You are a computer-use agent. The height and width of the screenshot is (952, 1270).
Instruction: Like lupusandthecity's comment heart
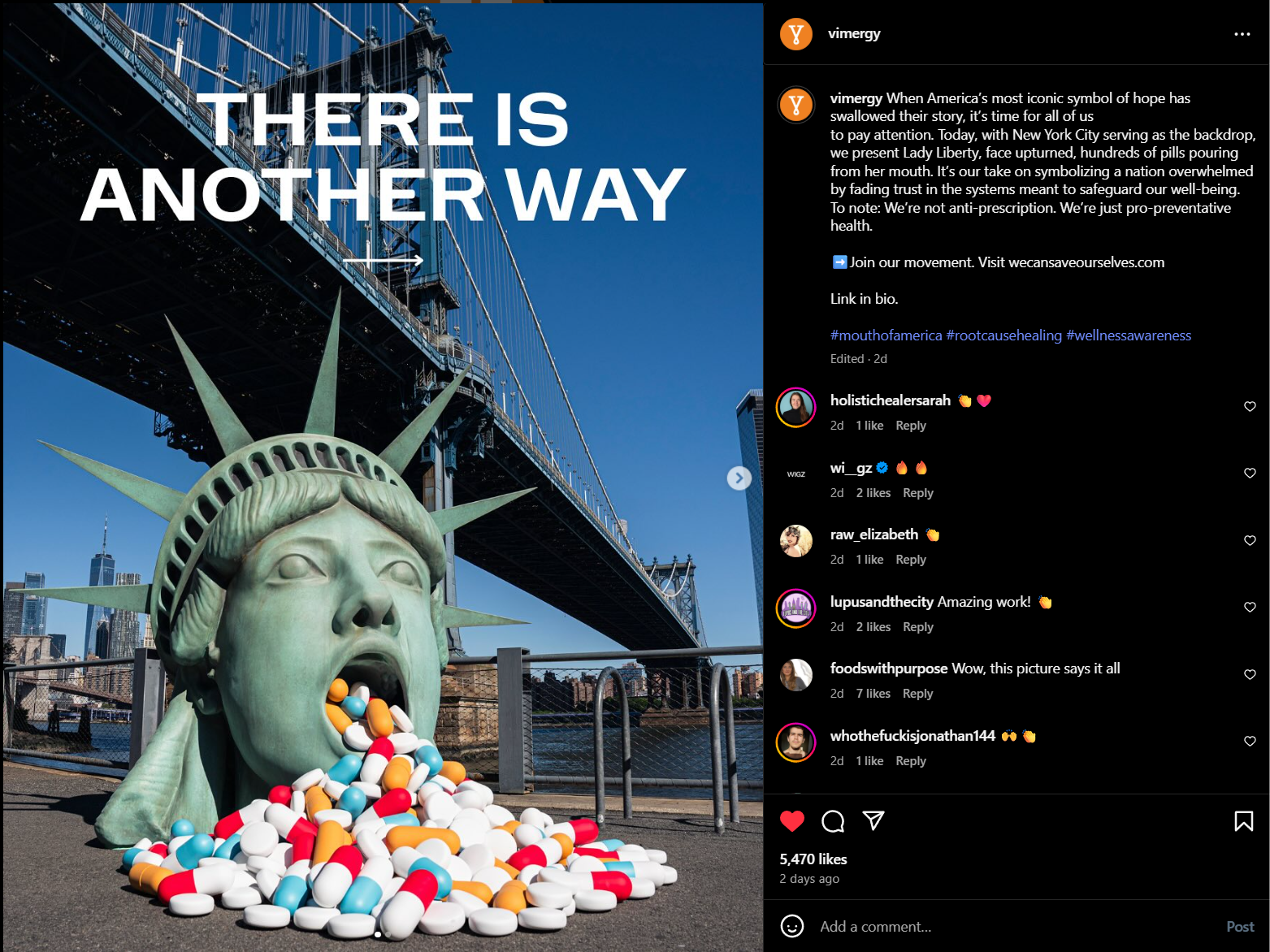click(x=1250, y=607)
